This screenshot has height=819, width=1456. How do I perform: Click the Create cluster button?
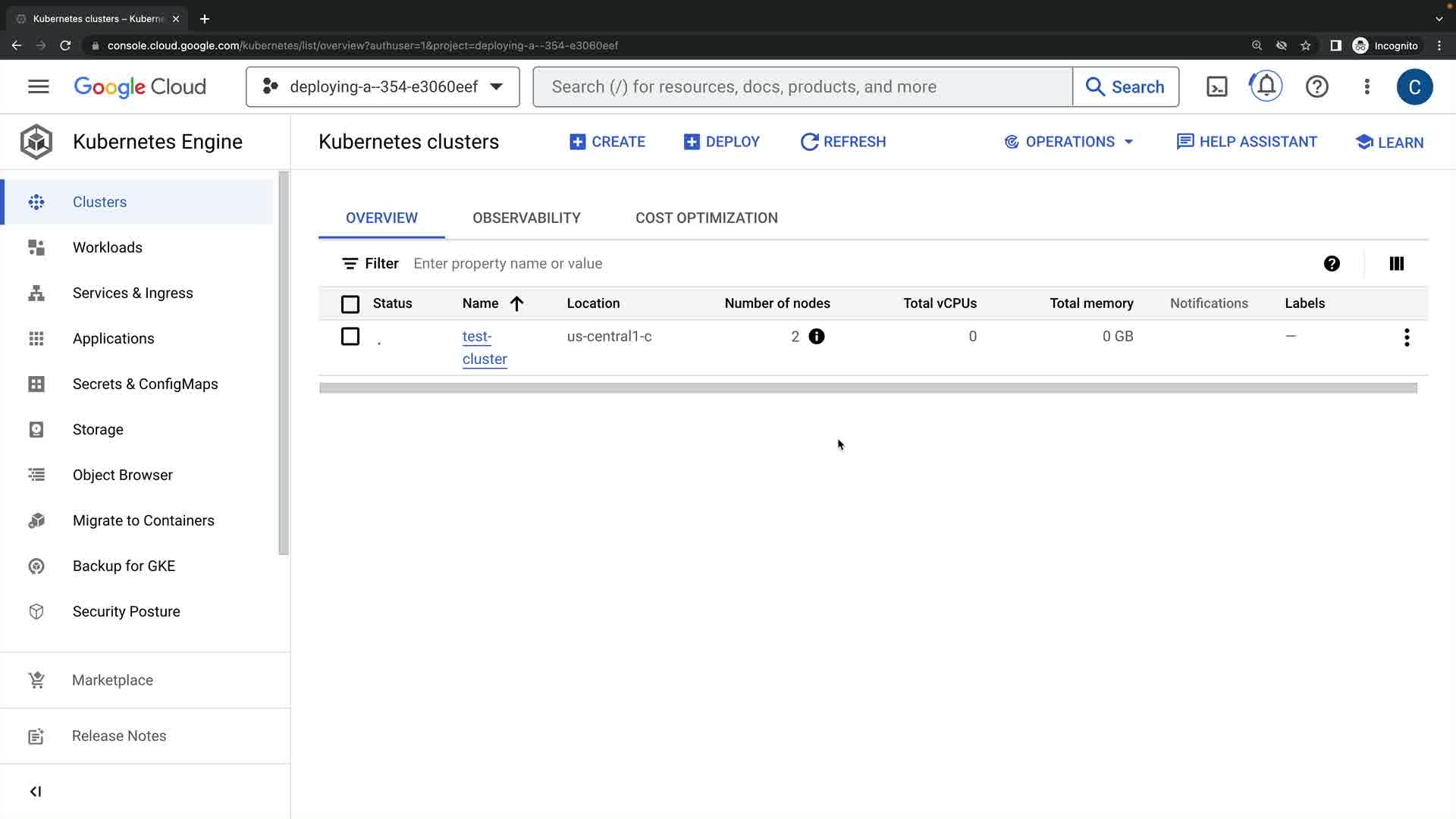[x=607, y=142]
